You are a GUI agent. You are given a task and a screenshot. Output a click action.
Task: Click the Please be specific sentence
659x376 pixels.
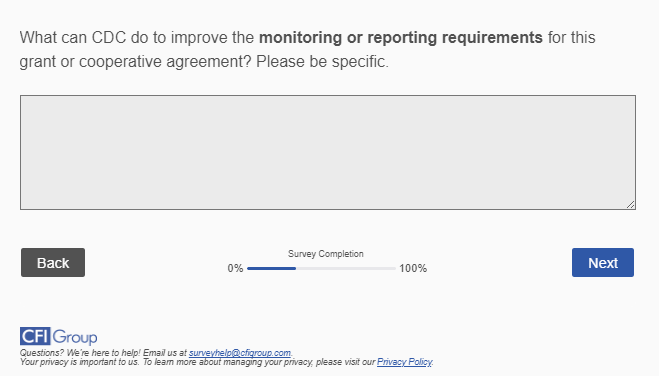pyautogui.click(x=322, y=62)
